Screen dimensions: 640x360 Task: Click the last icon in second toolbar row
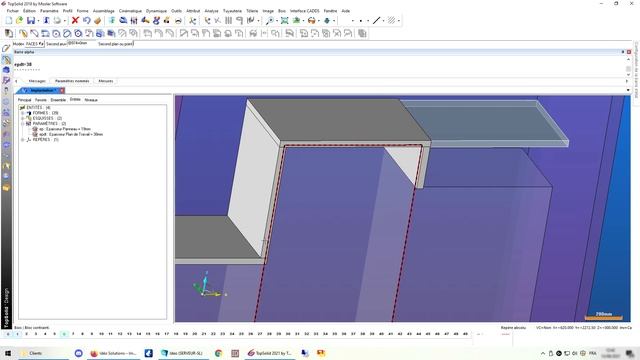362,33
